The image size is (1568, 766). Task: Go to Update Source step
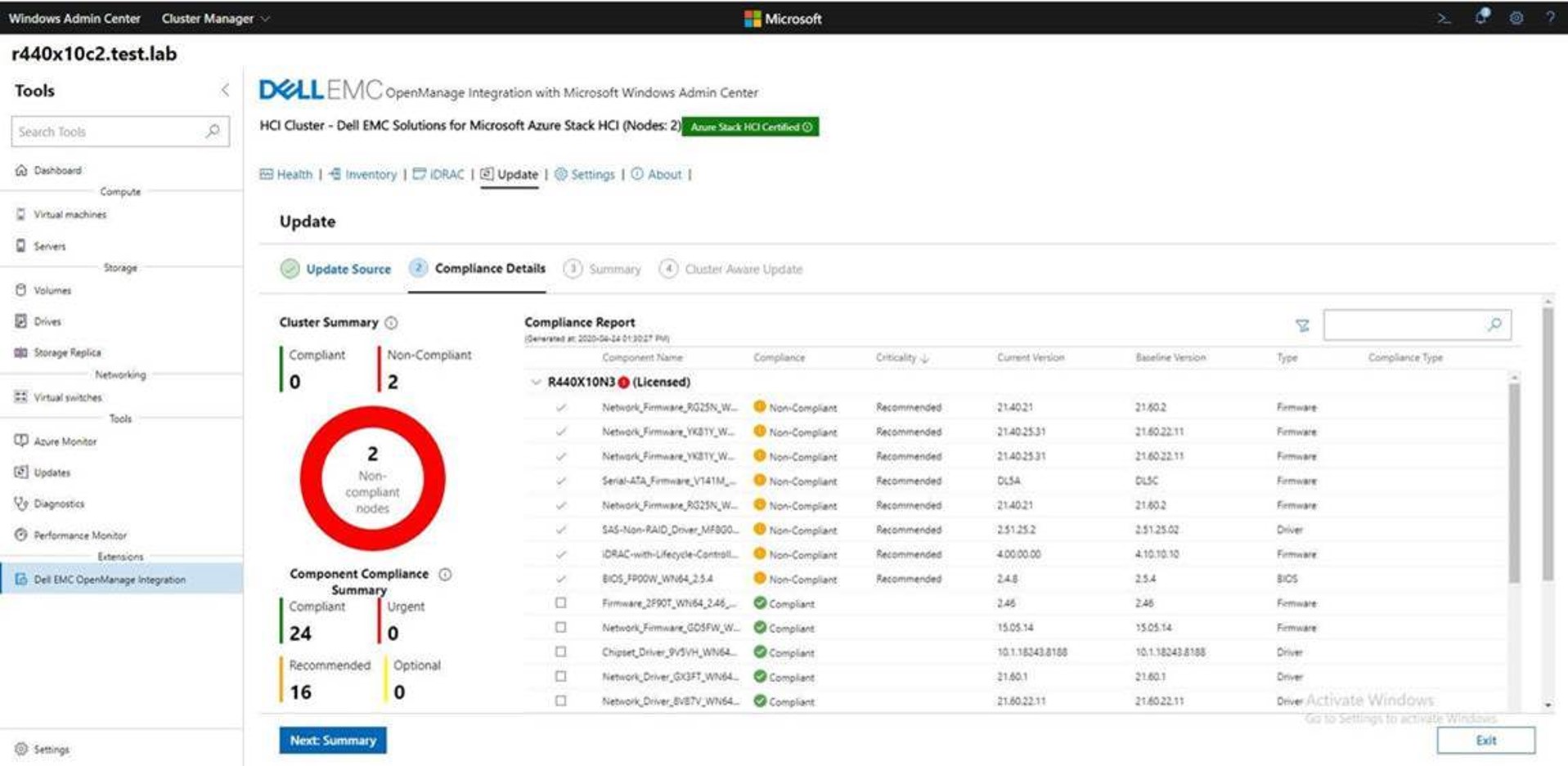pos(335,269)
